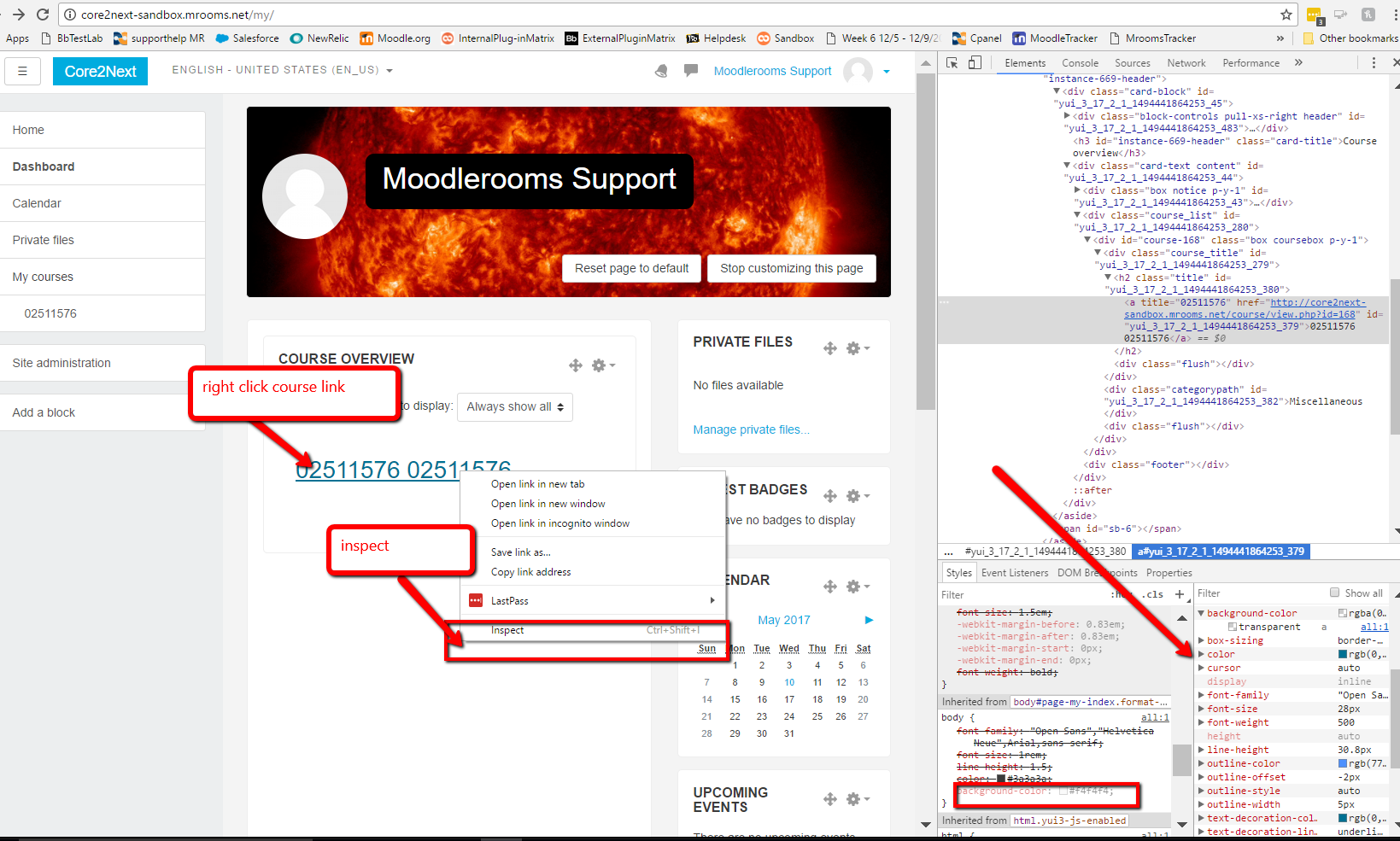The width and height of the screenshot is (1400, 841).
Task: Open the DevTools three-dot customize menu
Action: [1374, 62]
